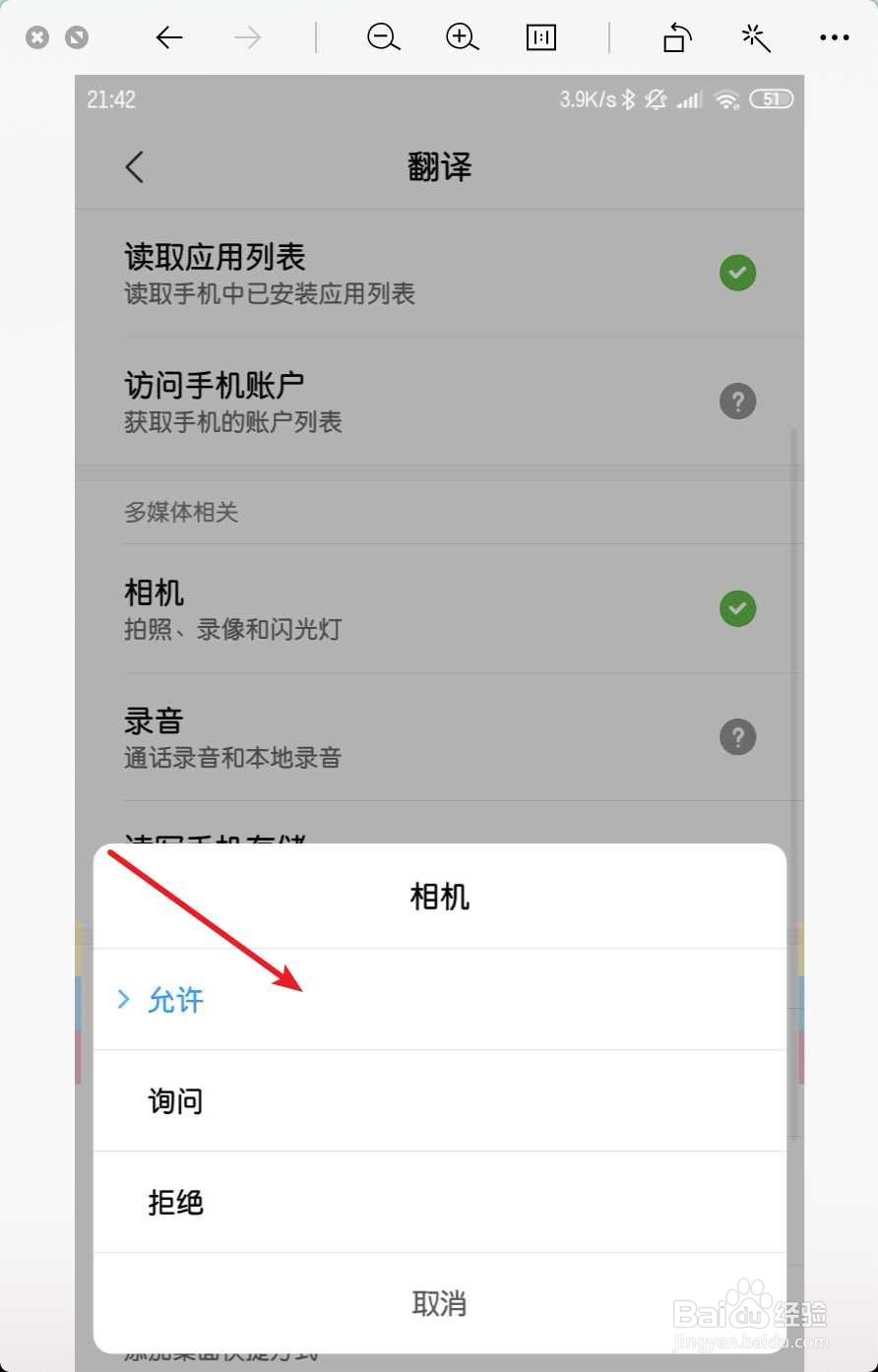
Task: Click the viewer forward arrow icon
Action: [x=248, y=37]
